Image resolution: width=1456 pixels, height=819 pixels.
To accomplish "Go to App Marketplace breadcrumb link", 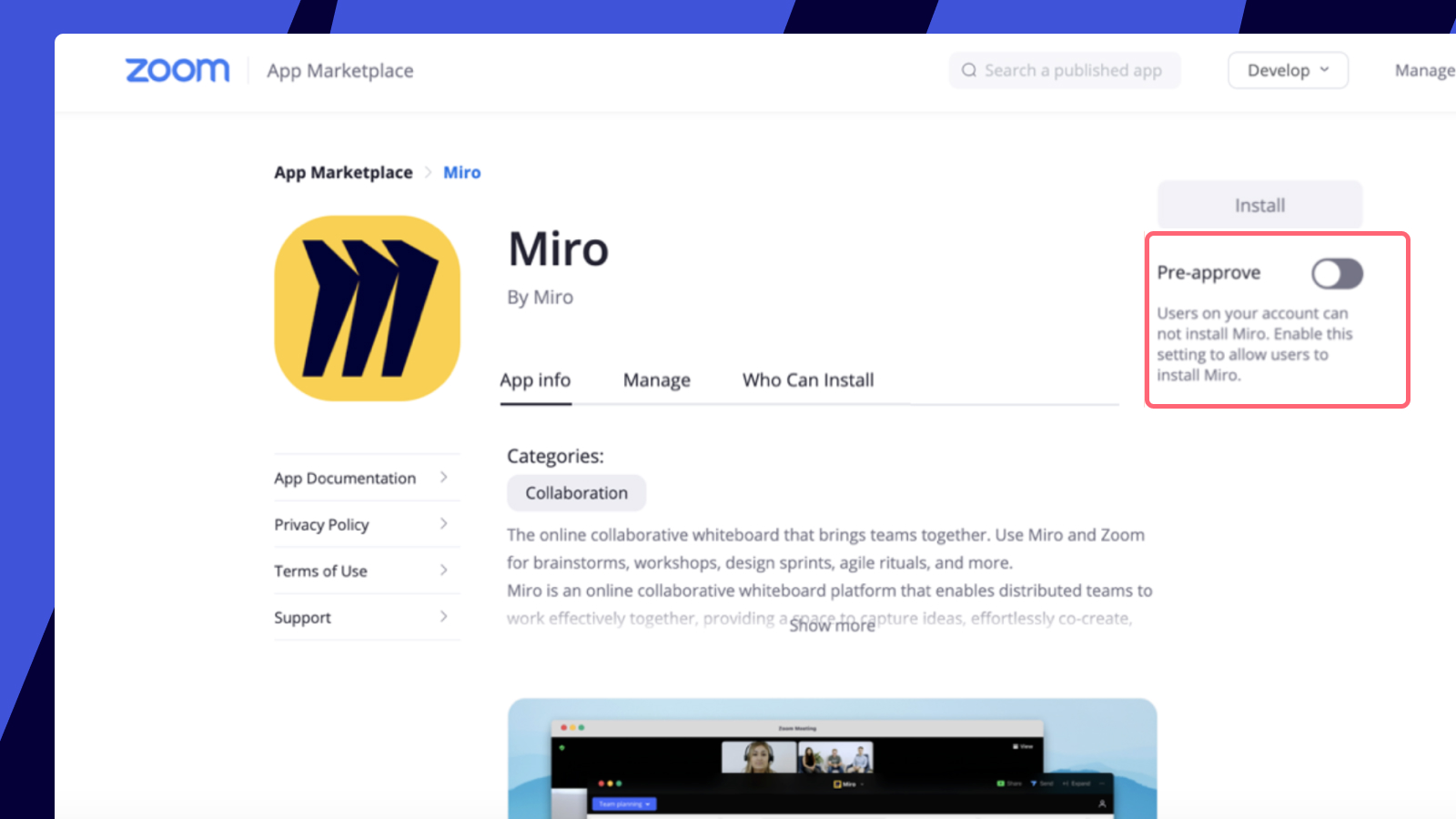I will (x=343, y=173).
